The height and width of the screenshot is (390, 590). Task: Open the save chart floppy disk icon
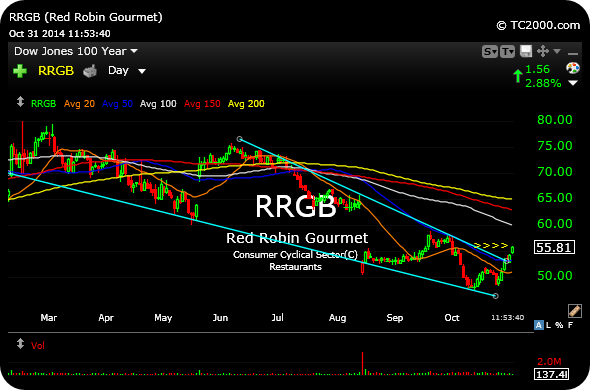tap(526, 51)
